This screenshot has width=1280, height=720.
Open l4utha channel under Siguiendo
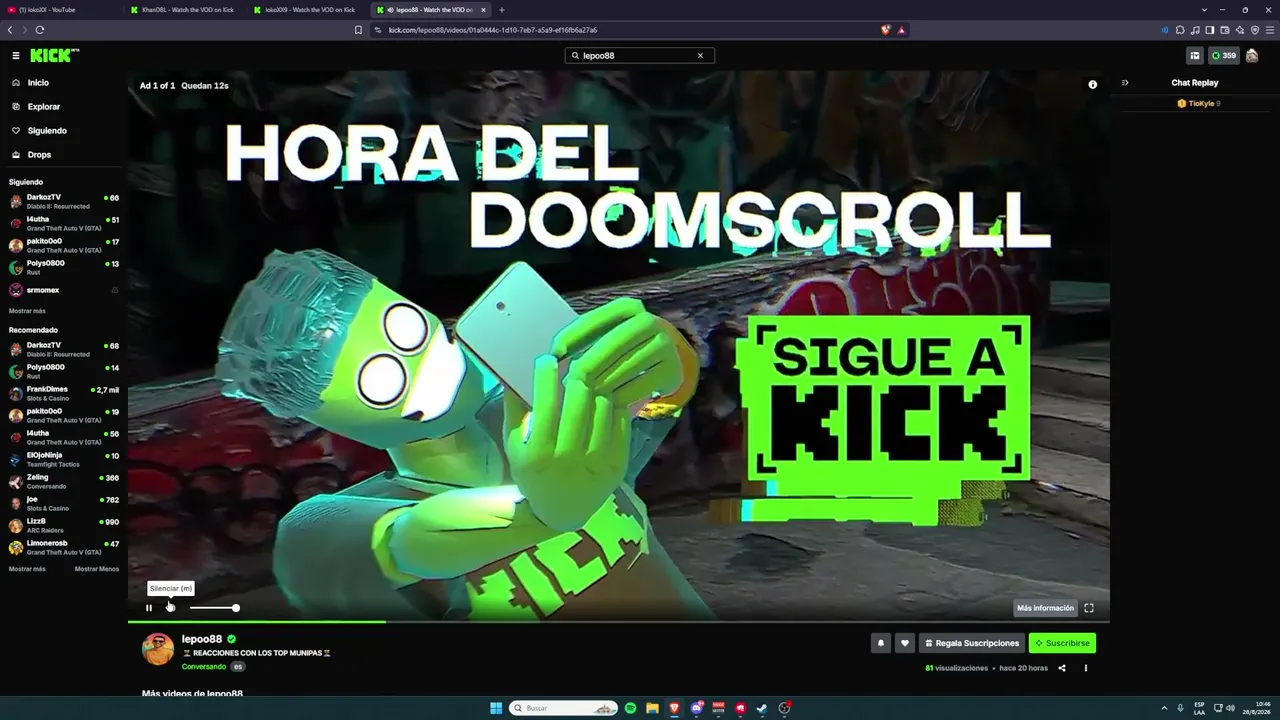click(64, 223)
